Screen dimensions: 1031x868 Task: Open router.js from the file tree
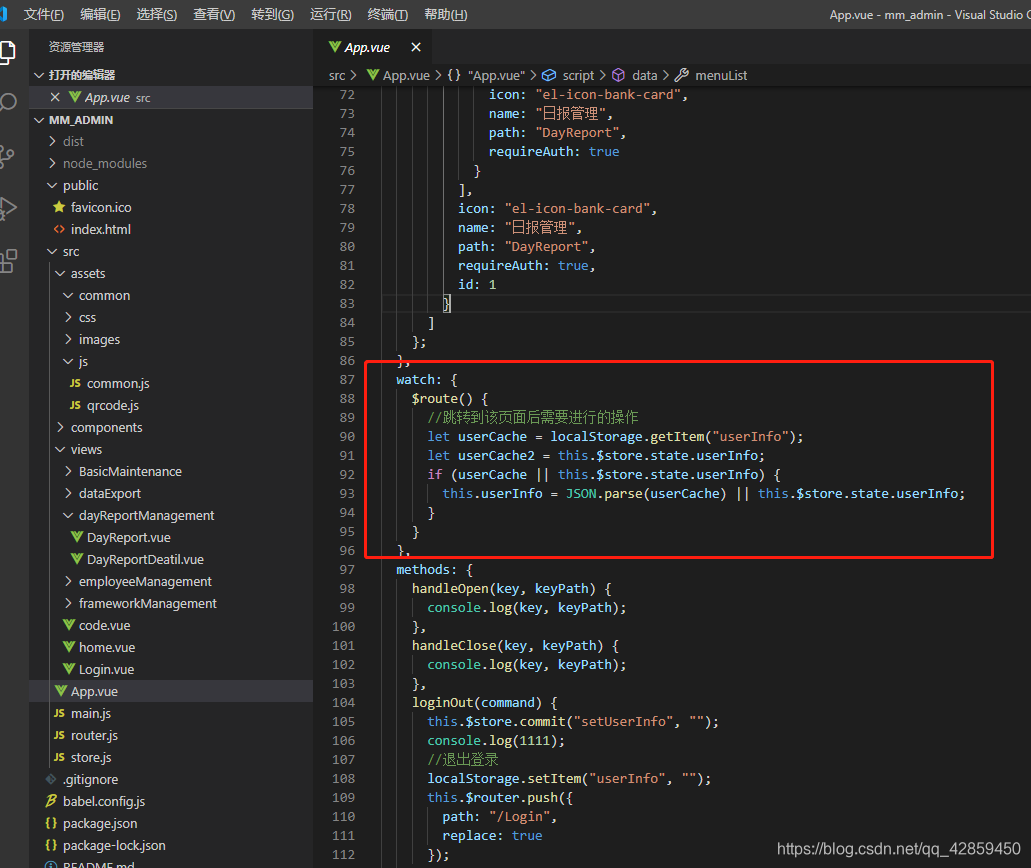click(94, 735)
